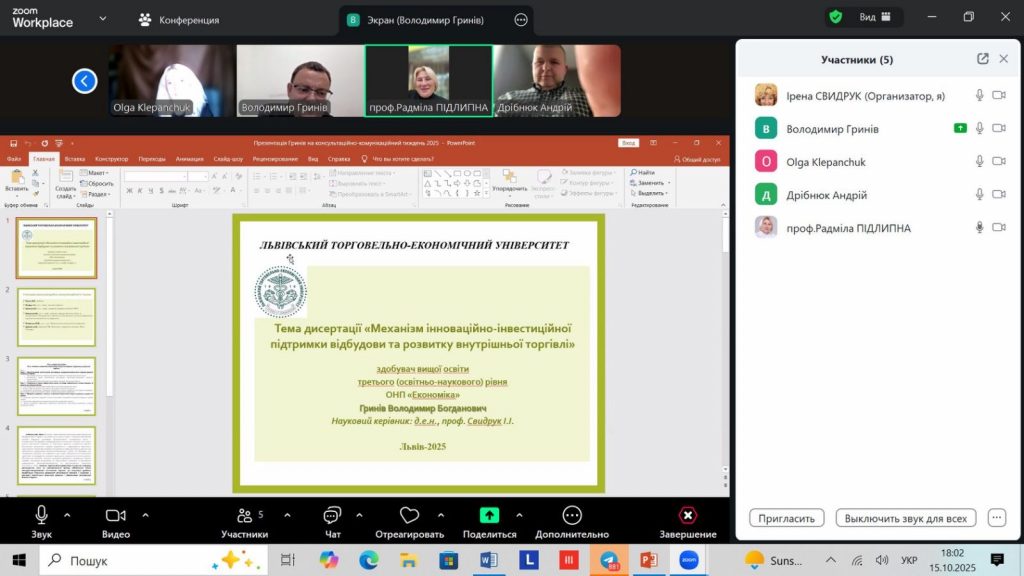Select проф. Радміла ПІДЛИПНА video thumbnail
Screen dimensions: 1024x576
click(x=428, y=80)
